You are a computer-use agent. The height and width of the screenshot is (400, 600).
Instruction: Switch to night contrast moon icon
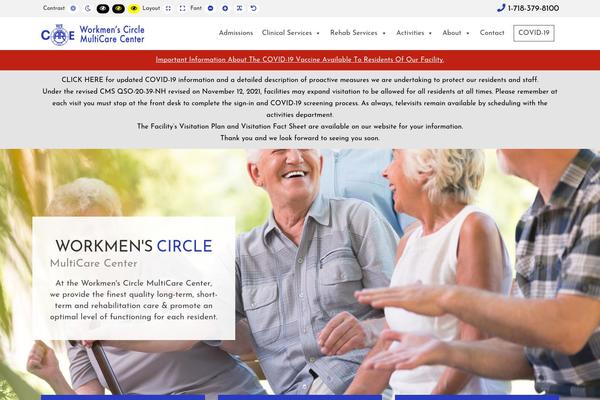88,8
